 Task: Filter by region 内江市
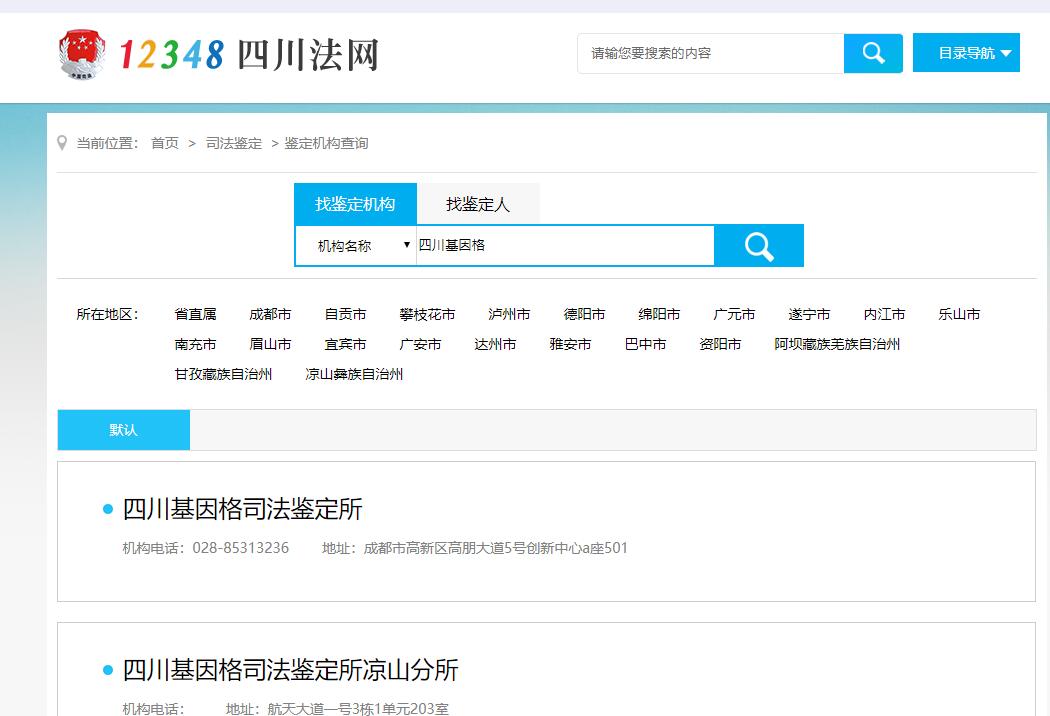pos(885,314)
